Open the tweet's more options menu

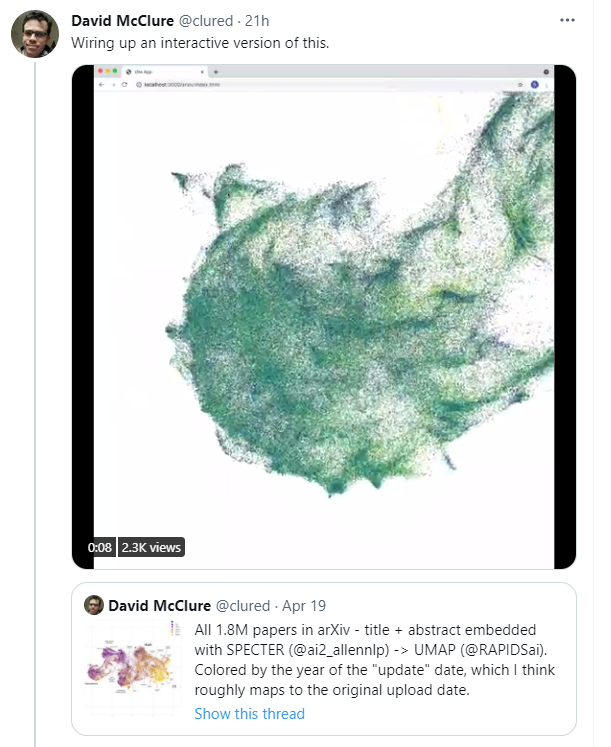568,20
